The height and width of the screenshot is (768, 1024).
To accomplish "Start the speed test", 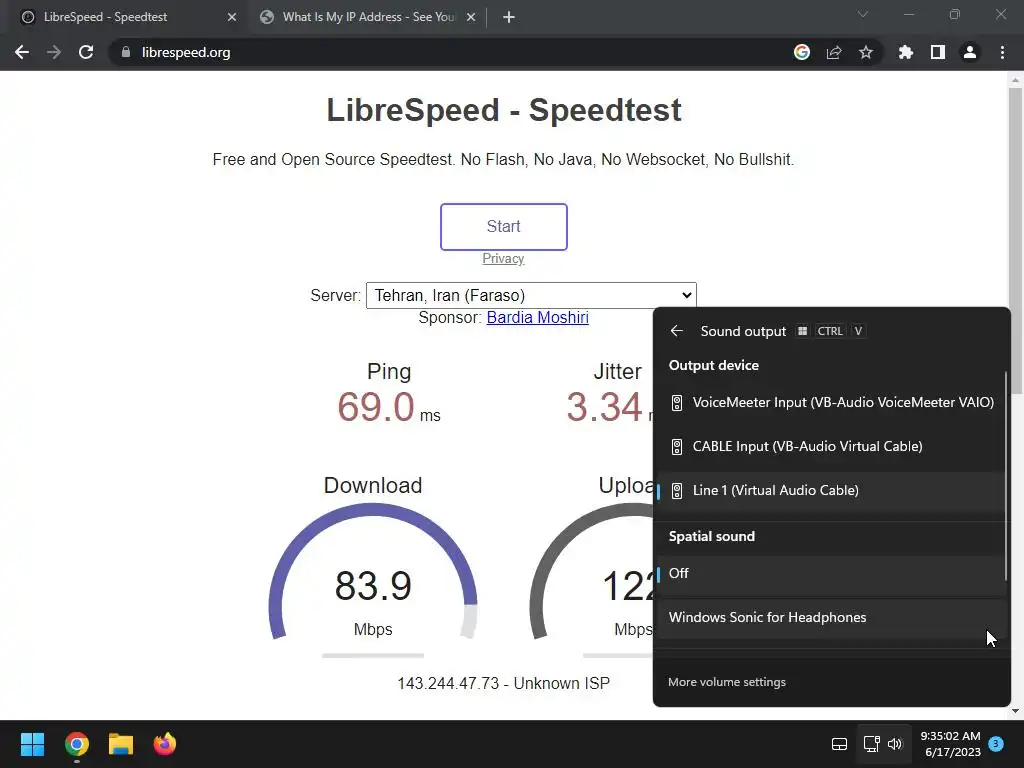I will coord(504,227).
